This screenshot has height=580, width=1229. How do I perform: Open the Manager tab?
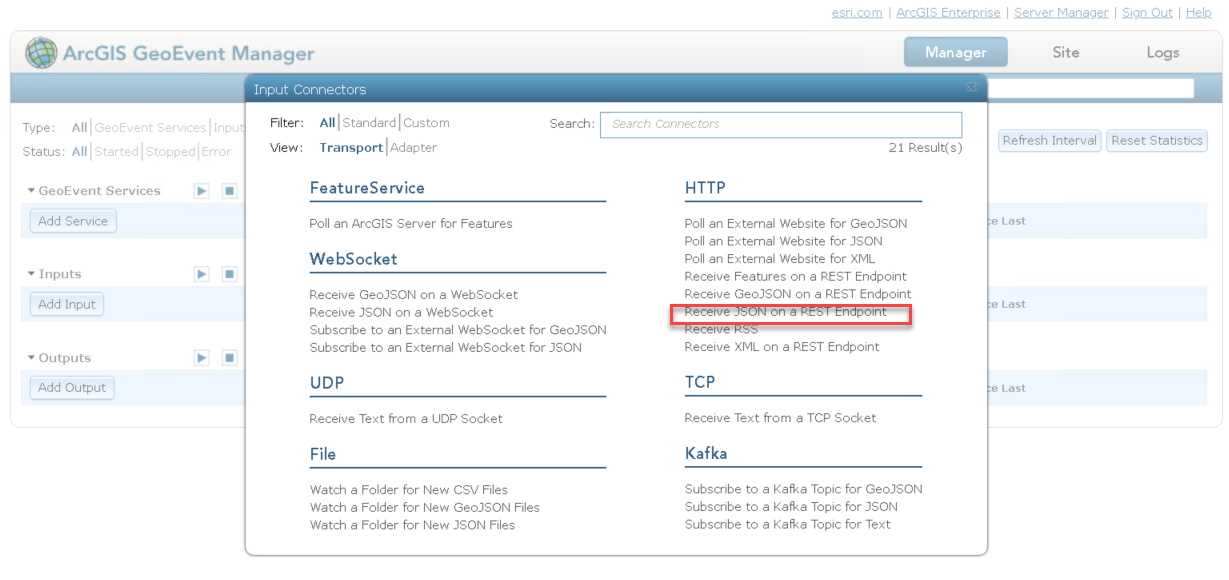click(956, 52)
